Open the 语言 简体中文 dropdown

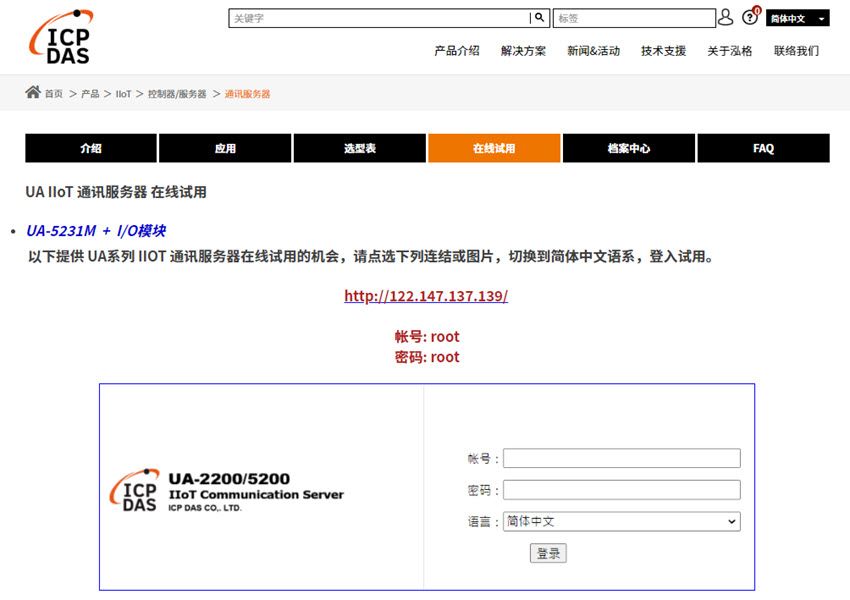tap(622, 521)
